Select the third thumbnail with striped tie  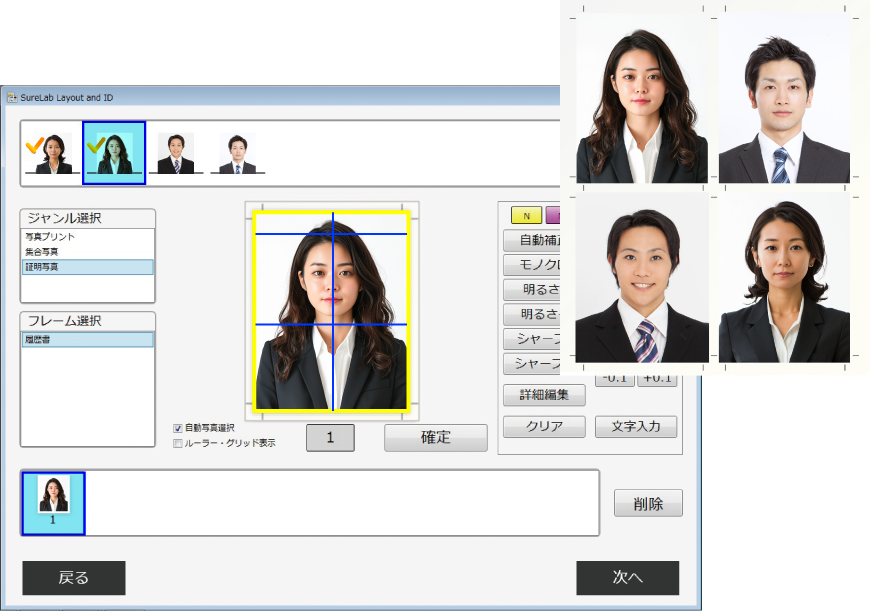click(176, 153)
